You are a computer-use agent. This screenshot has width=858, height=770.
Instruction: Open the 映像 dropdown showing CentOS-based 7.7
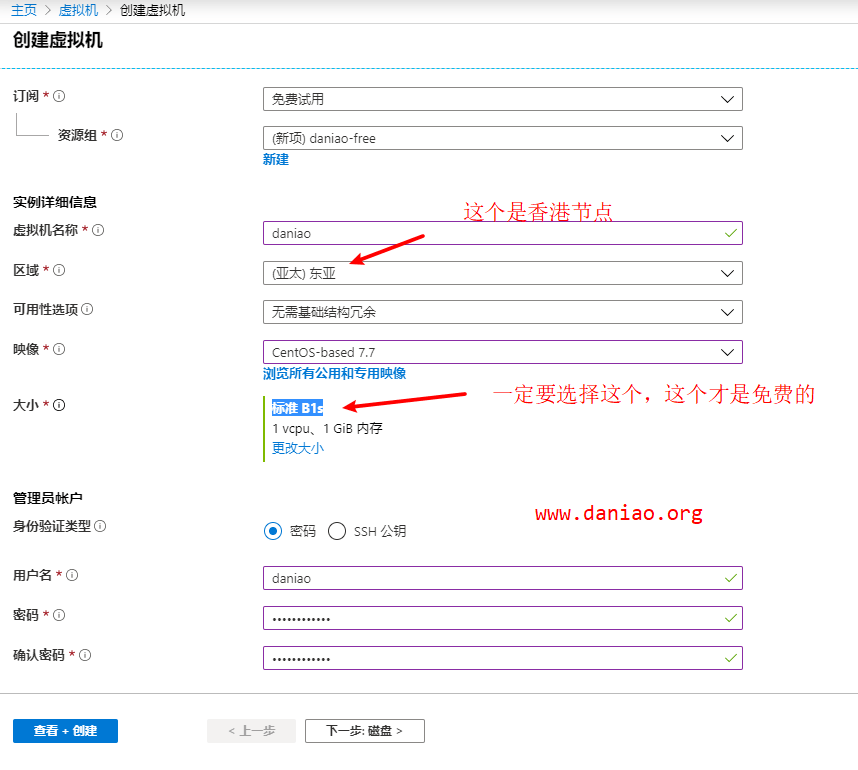[x=502, y=352]
